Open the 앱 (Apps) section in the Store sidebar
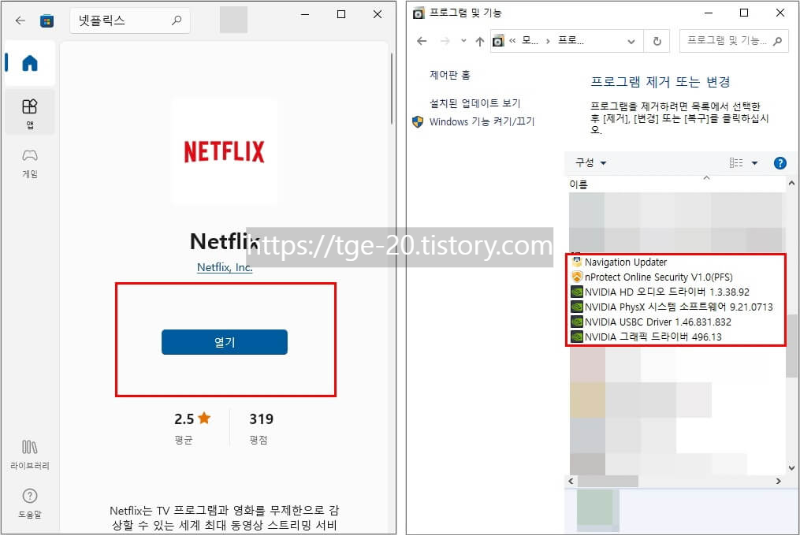 coord(30,113)
